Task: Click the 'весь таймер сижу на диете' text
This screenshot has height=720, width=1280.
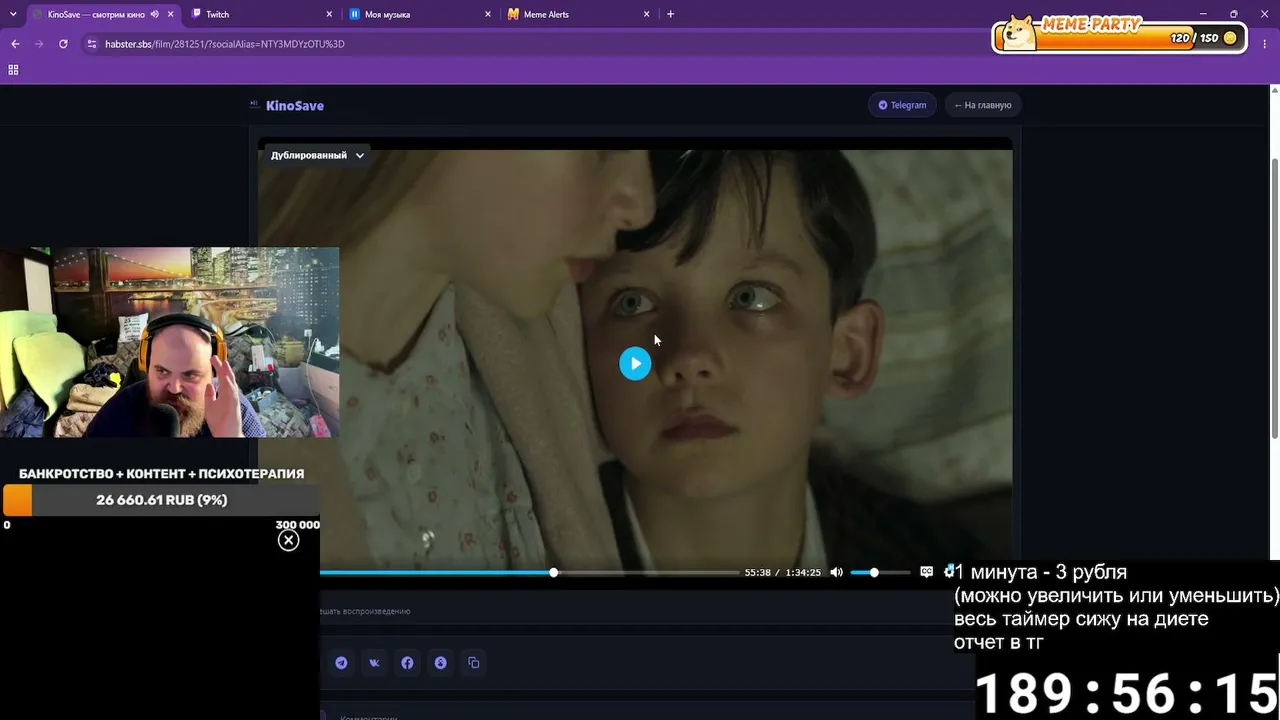Action: [1081, 620]
